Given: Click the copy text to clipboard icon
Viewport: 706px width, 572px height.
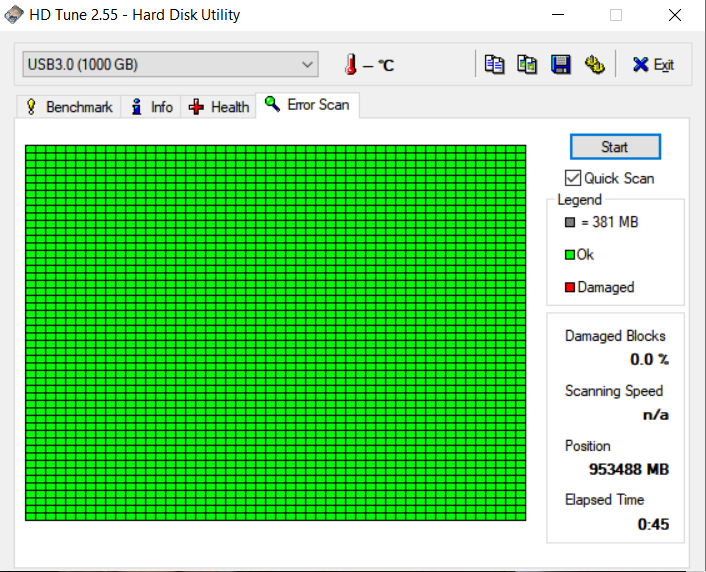Looking at the screenshot, I should point(494,64).
